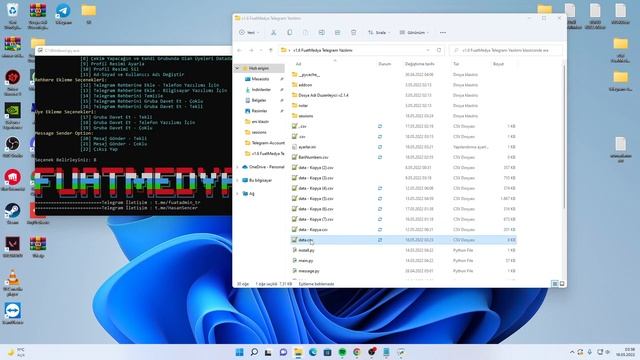Open the Telegram desktop shortcut
640x360 pixels.
point(63,14)
